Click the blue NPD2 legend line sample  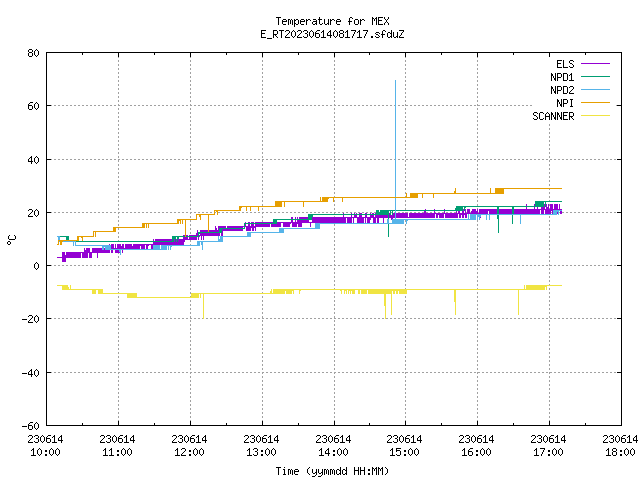tap(596, 90)
